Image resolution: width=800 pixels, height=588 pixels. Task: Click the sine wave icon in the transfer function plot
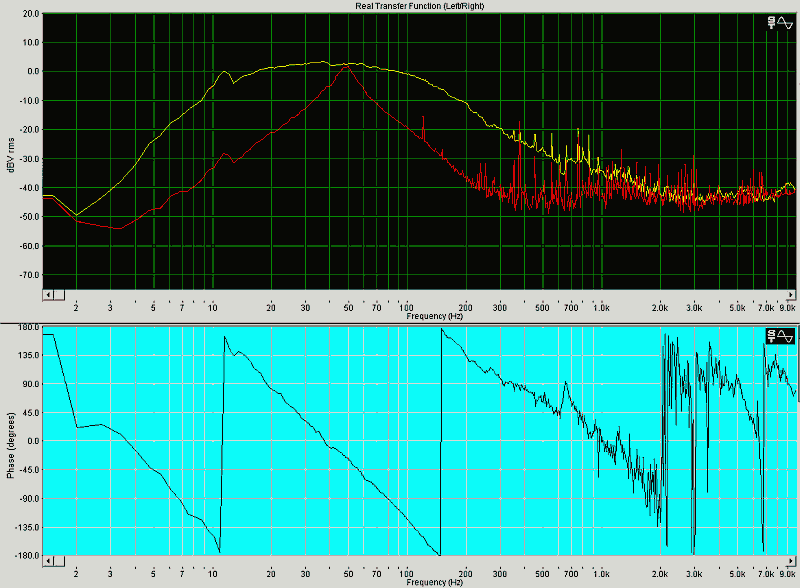click(785, 23)
